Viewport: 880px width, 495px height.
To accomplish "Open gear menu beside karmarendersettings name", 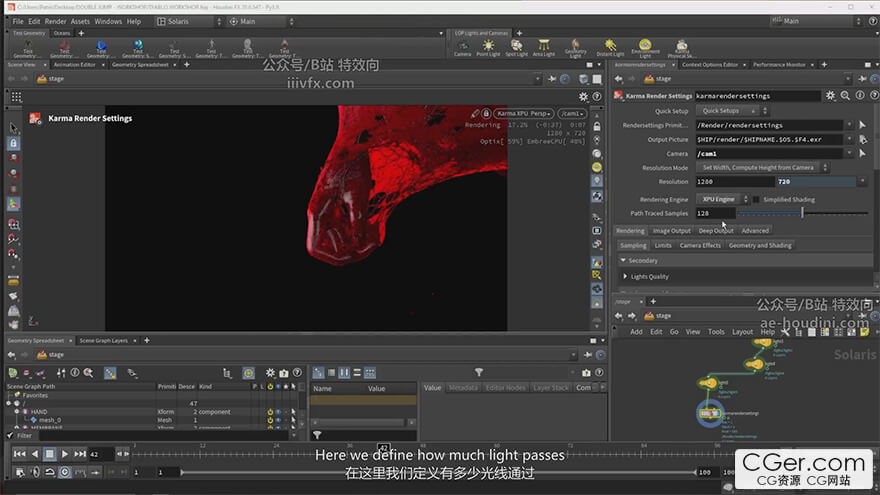I will point(830,96).
